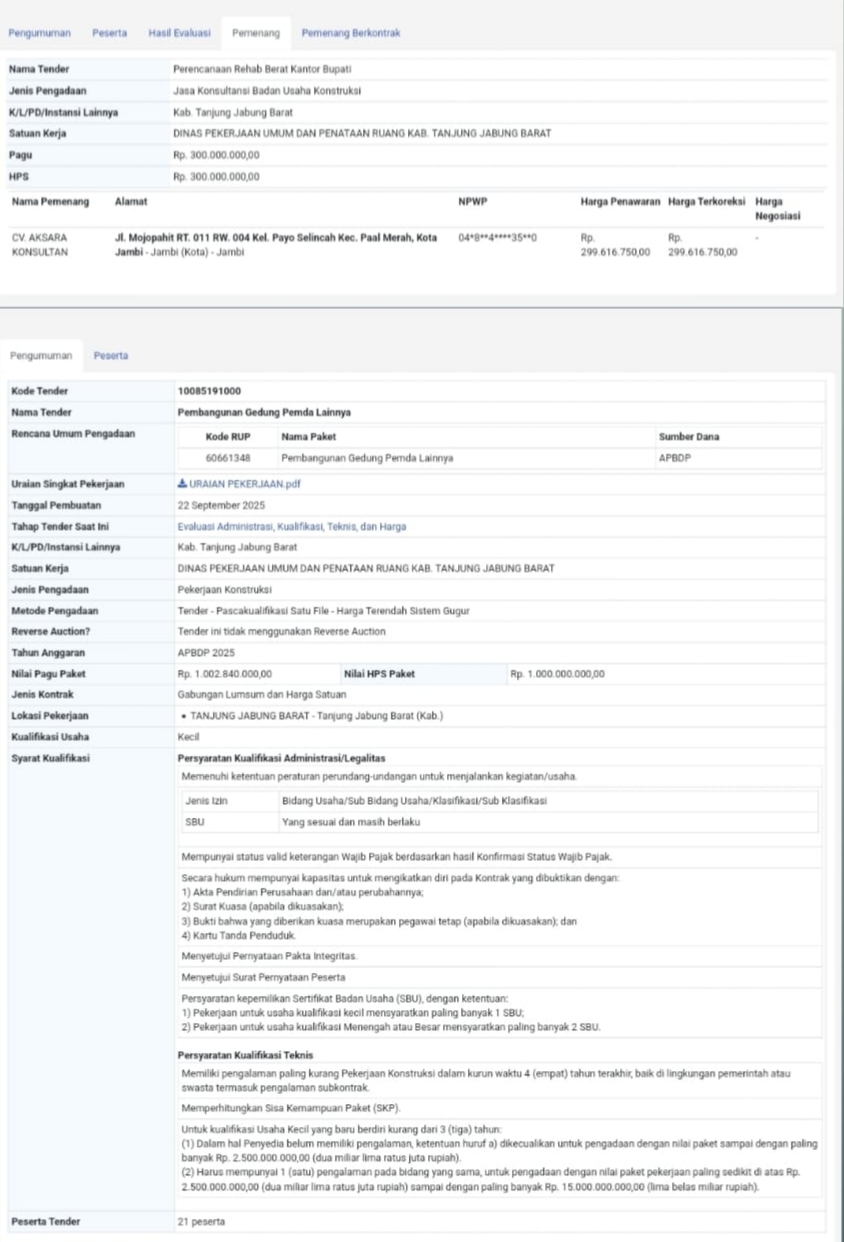Open Peserta tab beside Hasil Evaluasi
844x1242 pixels.
pyautogui.click(x=110, y=33)
